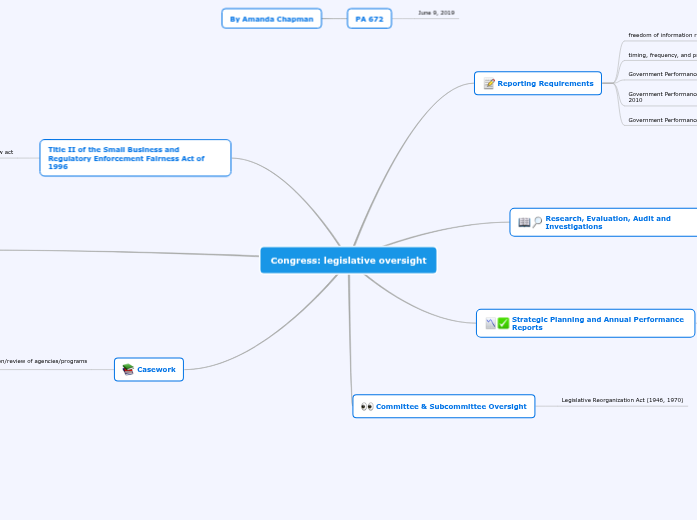The width and height of the screenshot is (697, 520).
Task: Click the eyes icon on Committee Oversight node
Action: click(366, 407)
